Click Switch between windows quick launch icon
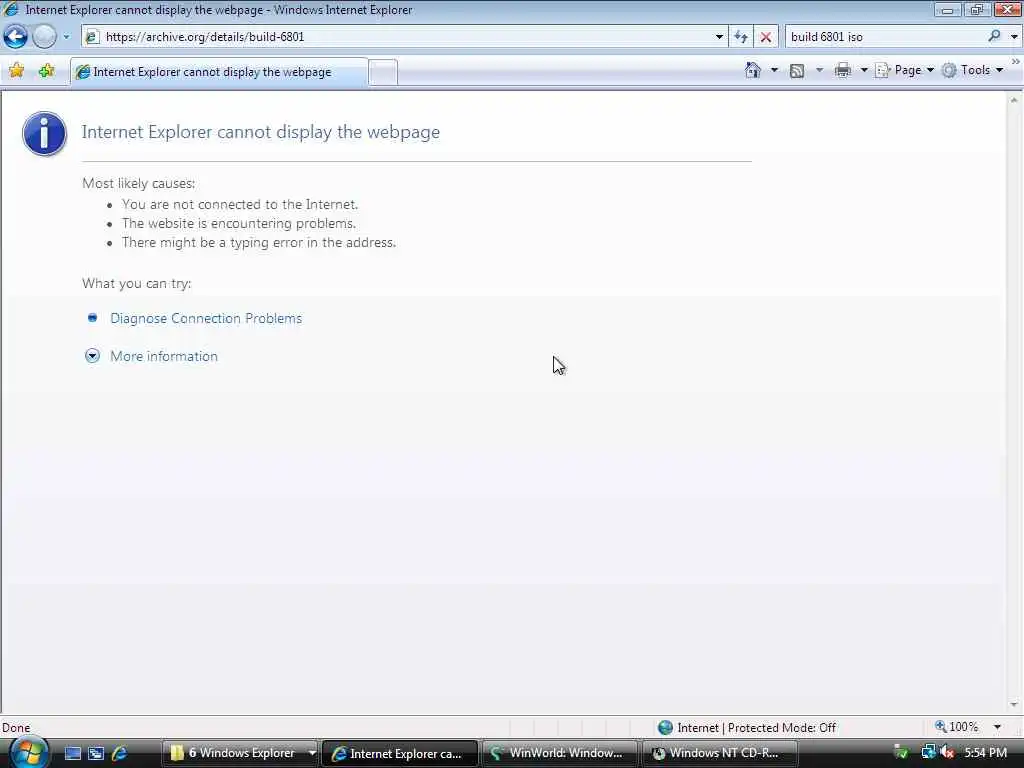 (96, 754)
